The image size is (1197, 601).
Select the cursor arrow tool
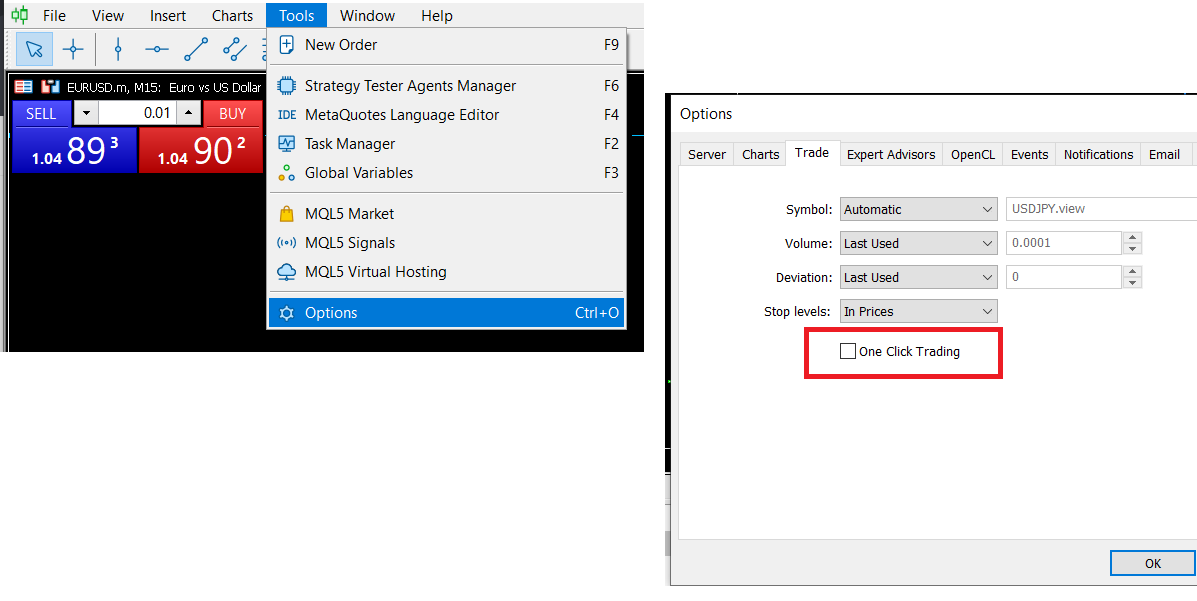[35, 48]
